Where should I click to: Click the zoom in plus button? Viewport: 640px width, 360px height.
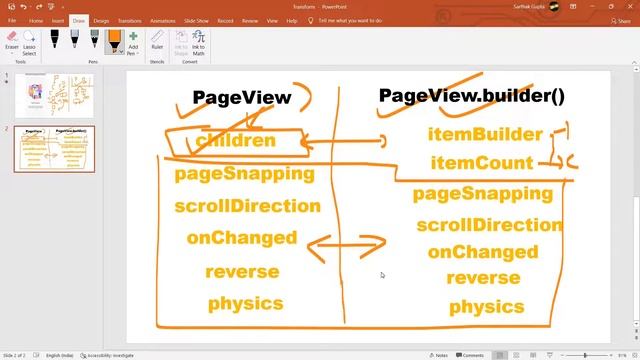point(611,356)
